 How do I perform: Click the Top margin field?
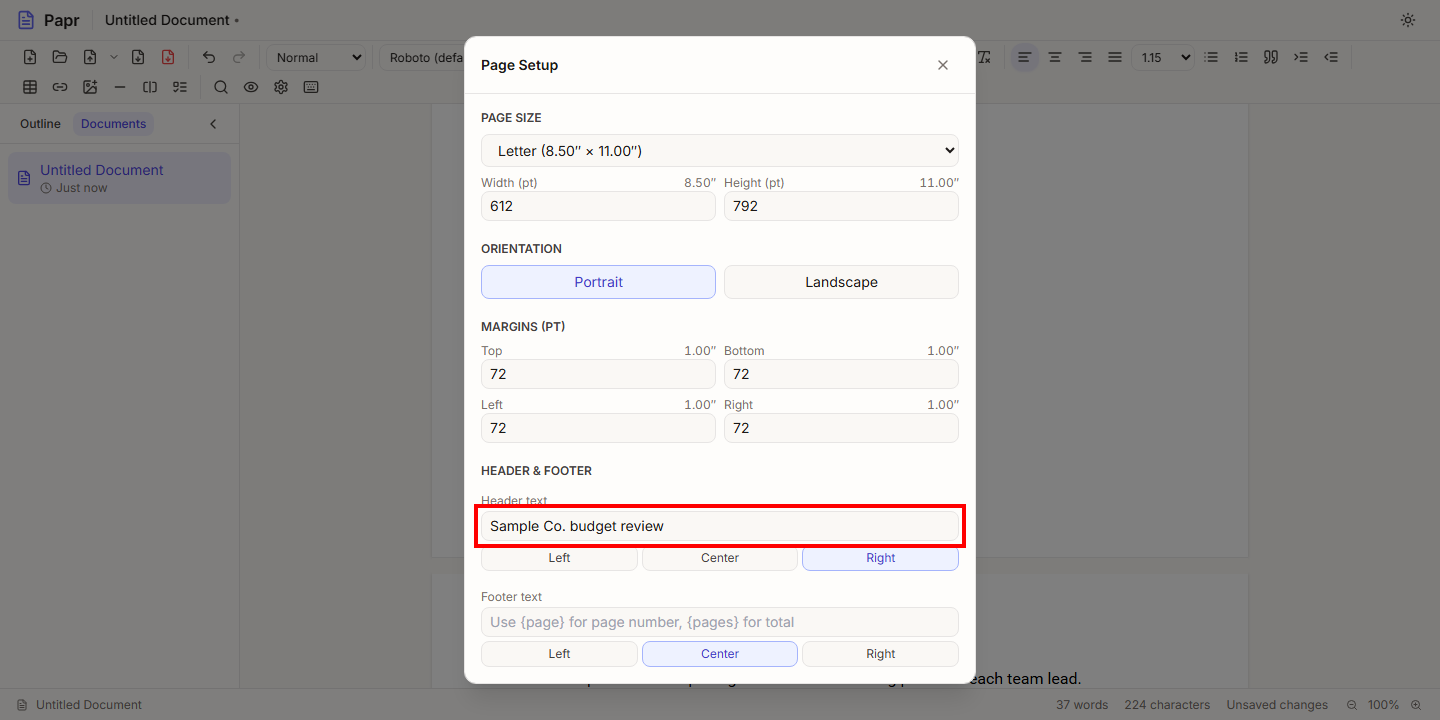point(598,374)
